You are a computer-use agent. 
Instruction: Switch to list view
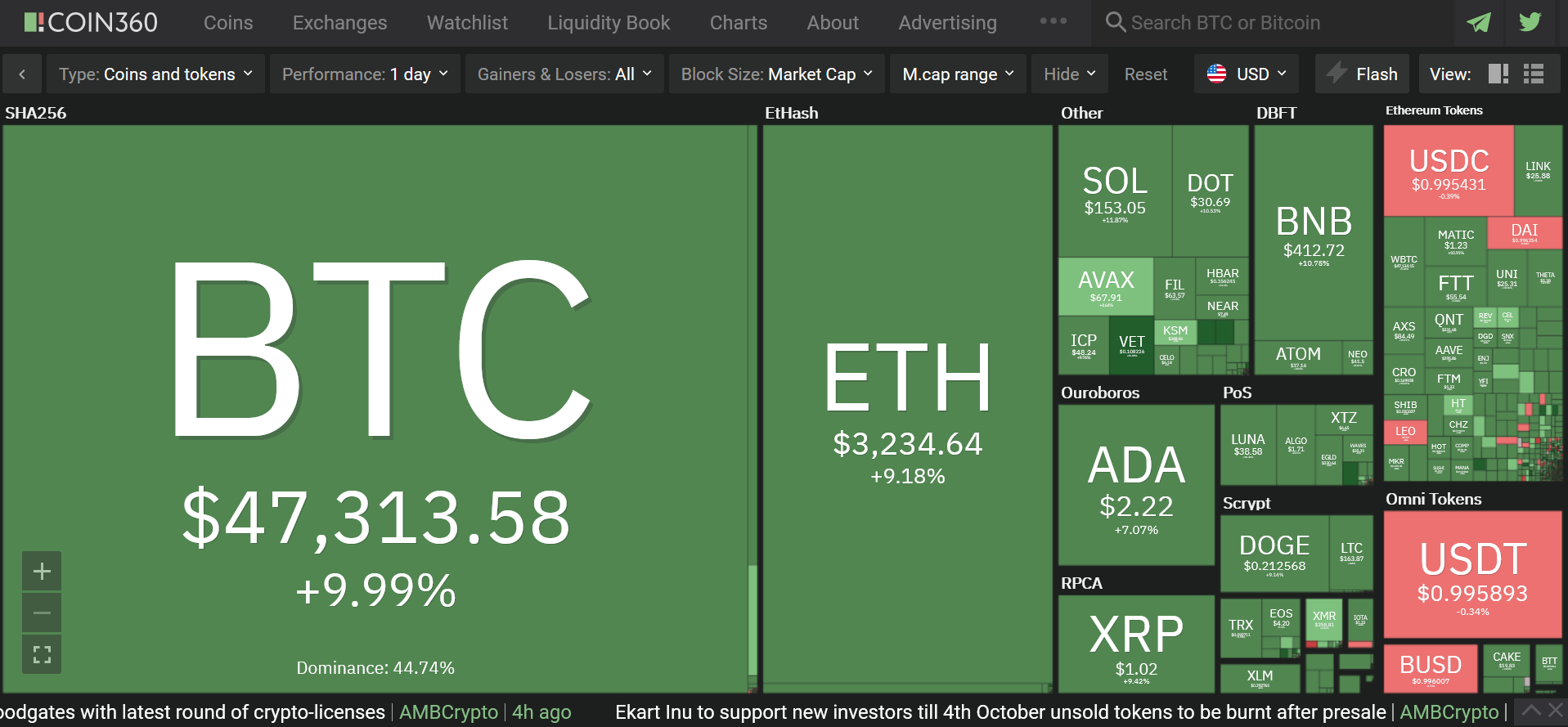1534,74
